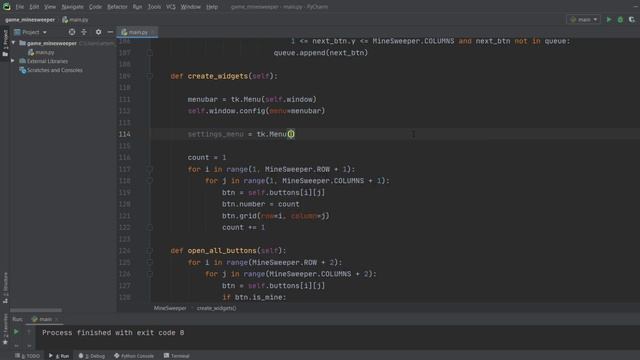Select main.py in project tree
The width and height of the screenshot is (640, 360).
pyautogui.click(x=44, y=52)
